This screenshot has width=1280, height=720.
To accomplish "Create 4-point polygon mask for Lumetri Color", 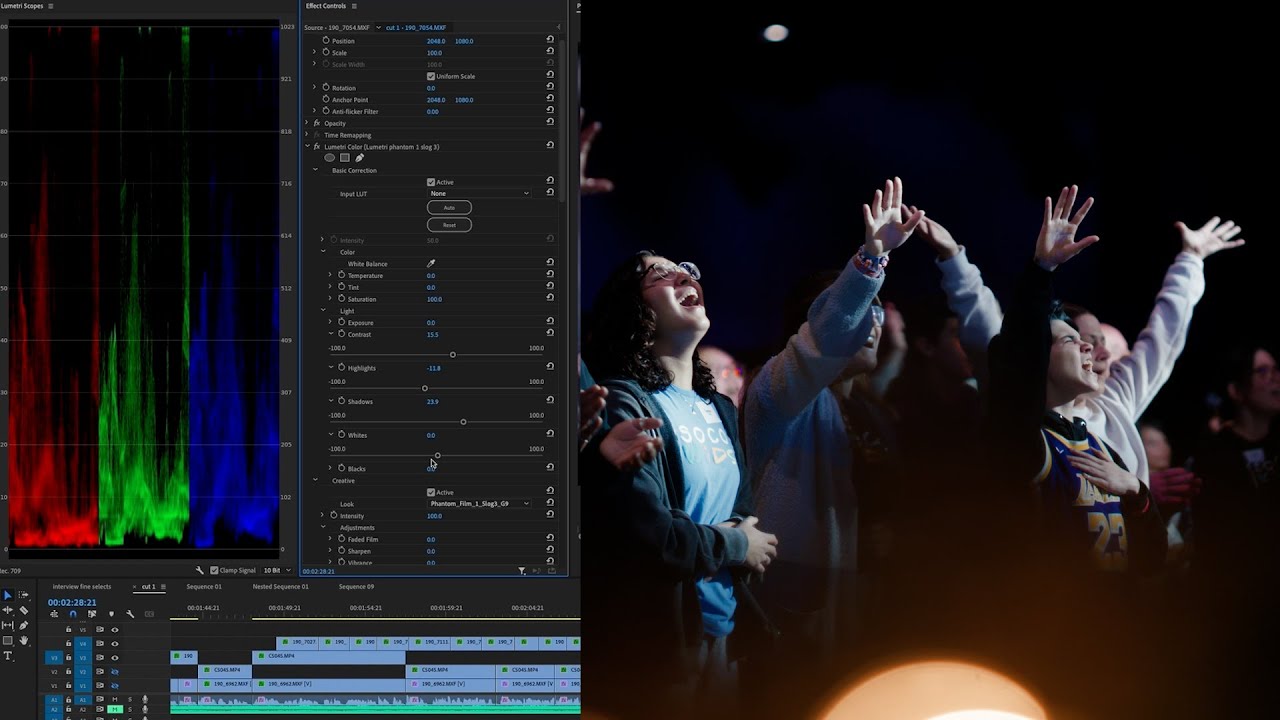I will point(344,158).
